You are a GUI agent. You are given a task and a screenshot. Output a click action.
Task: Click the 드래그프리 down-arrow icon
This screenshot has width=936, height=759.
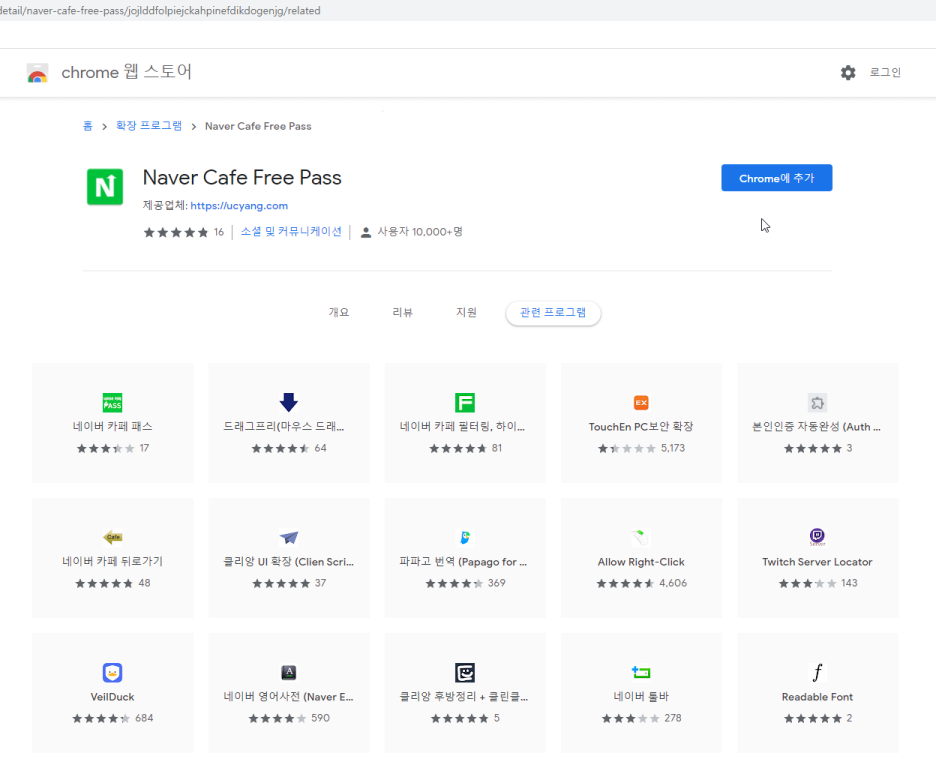(289, 402)
